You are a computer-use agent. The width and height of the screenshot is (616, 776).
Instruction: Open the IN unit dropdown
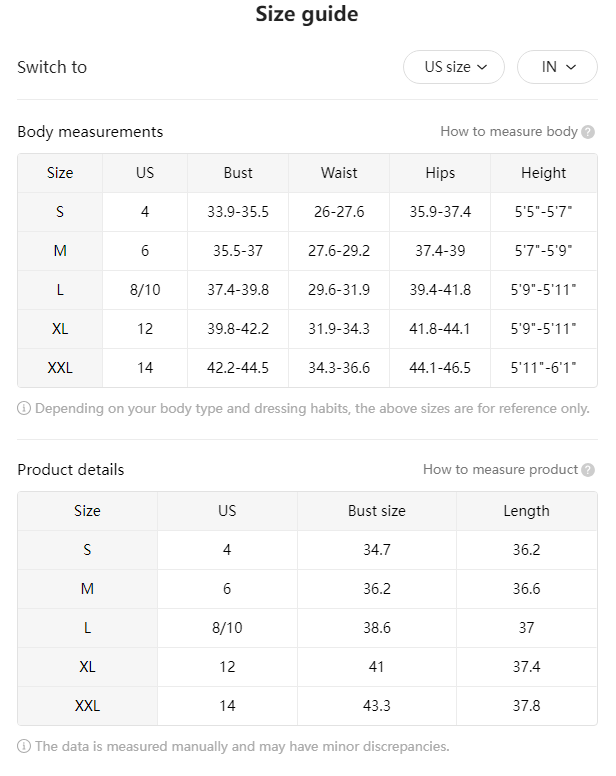point(557,67)
